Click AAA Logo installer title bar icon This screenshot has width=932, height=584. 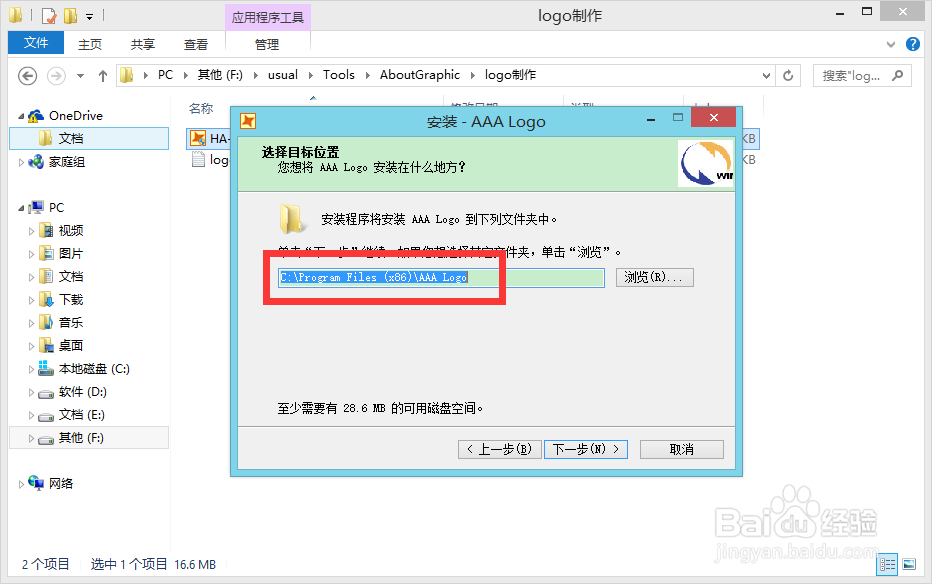(x=248, y=121)
